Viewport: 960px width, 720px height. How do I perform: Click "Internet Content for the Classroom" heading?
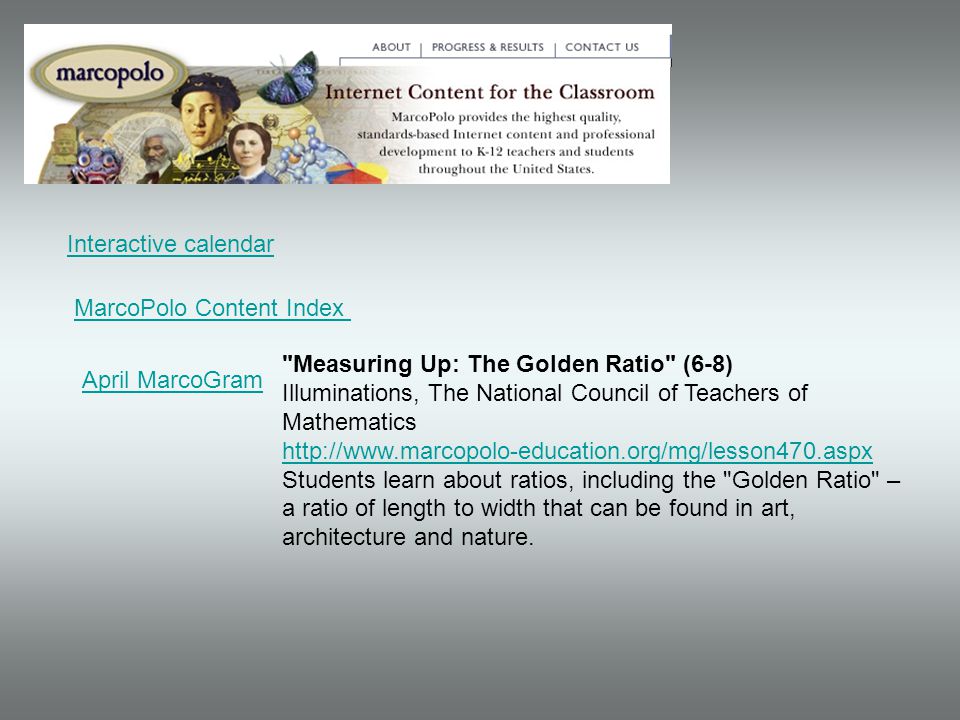pyautogui.click(x=490, y=92)
